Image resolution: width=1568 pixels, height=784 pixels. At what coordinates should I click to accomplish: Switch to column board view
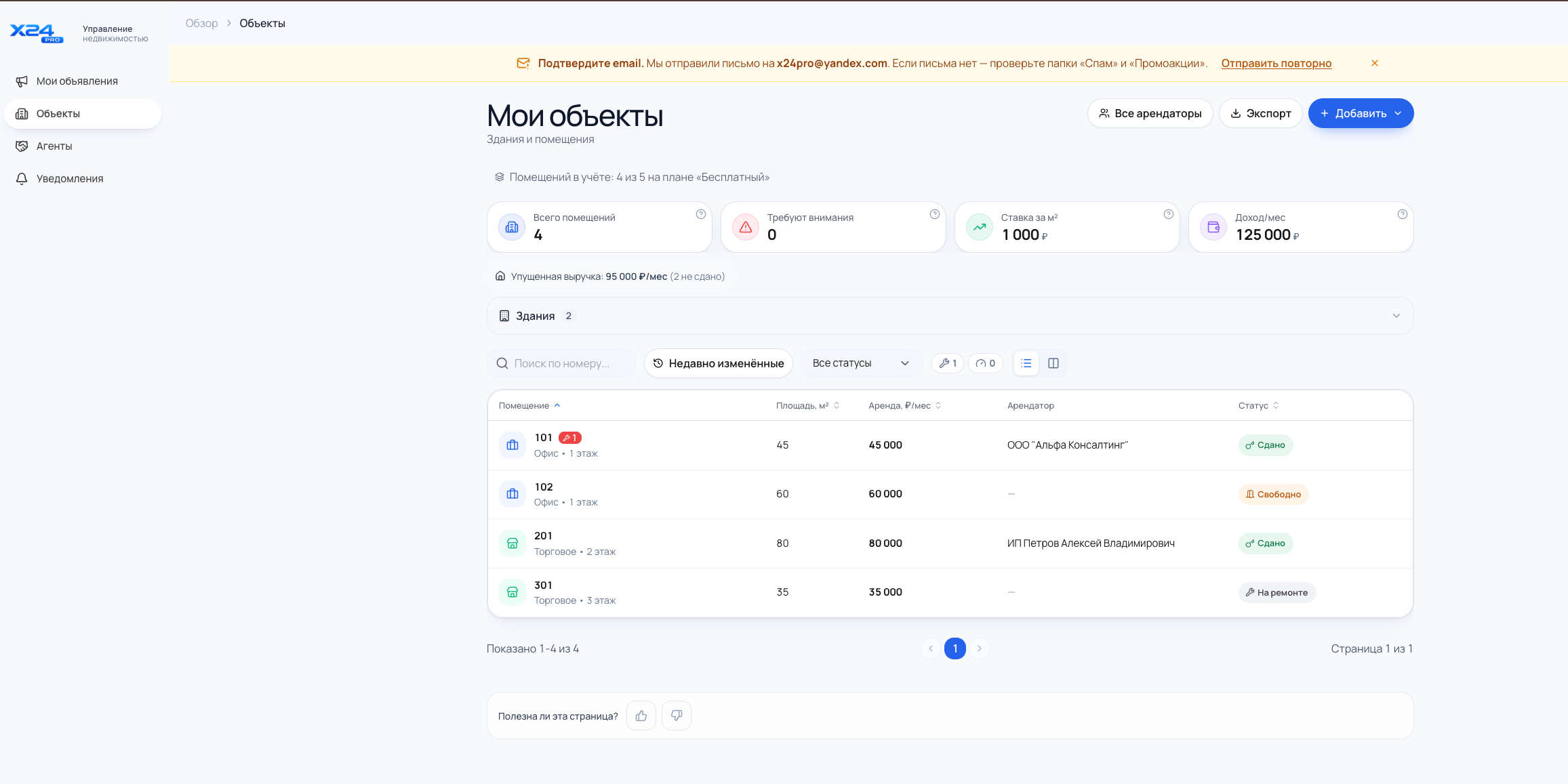(1053, 363)
